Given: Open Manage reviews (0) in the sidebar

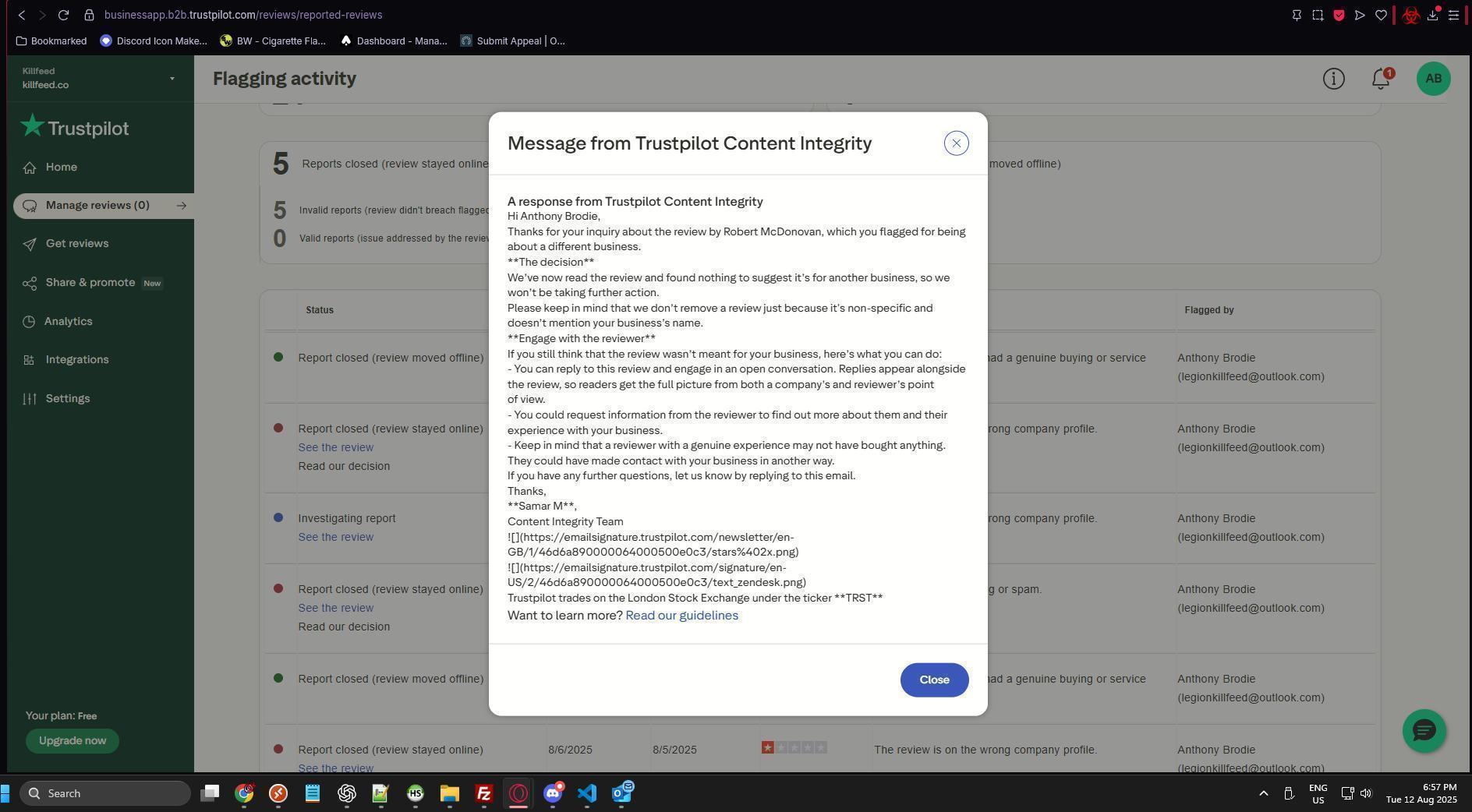Looking at the screenshot, I should click(x=104, y=206).
